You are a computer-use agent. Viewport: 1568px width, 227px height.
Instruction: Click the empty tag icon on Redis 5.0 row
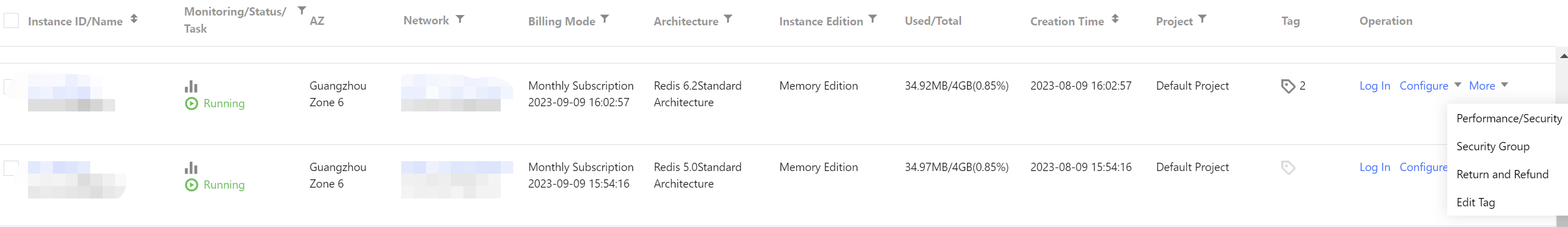(x=1288, y=168)
